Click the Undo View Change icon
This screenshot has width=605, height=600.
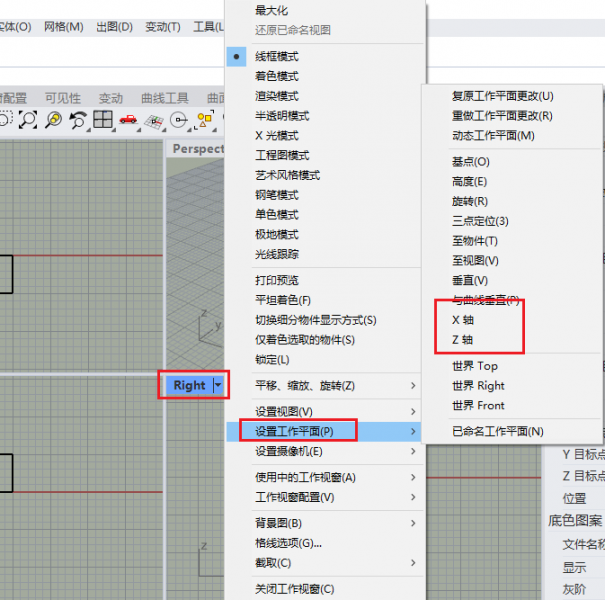(78, 120)
